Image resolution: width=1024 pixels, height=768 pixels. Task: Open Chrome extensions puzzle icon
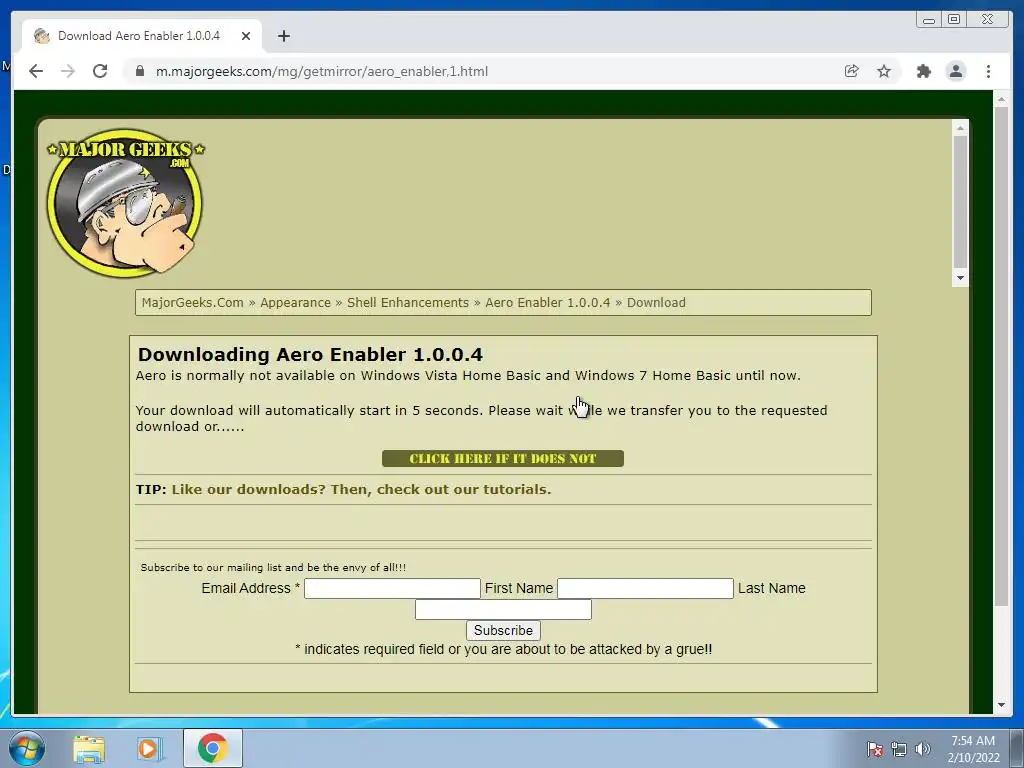(923, 71)
